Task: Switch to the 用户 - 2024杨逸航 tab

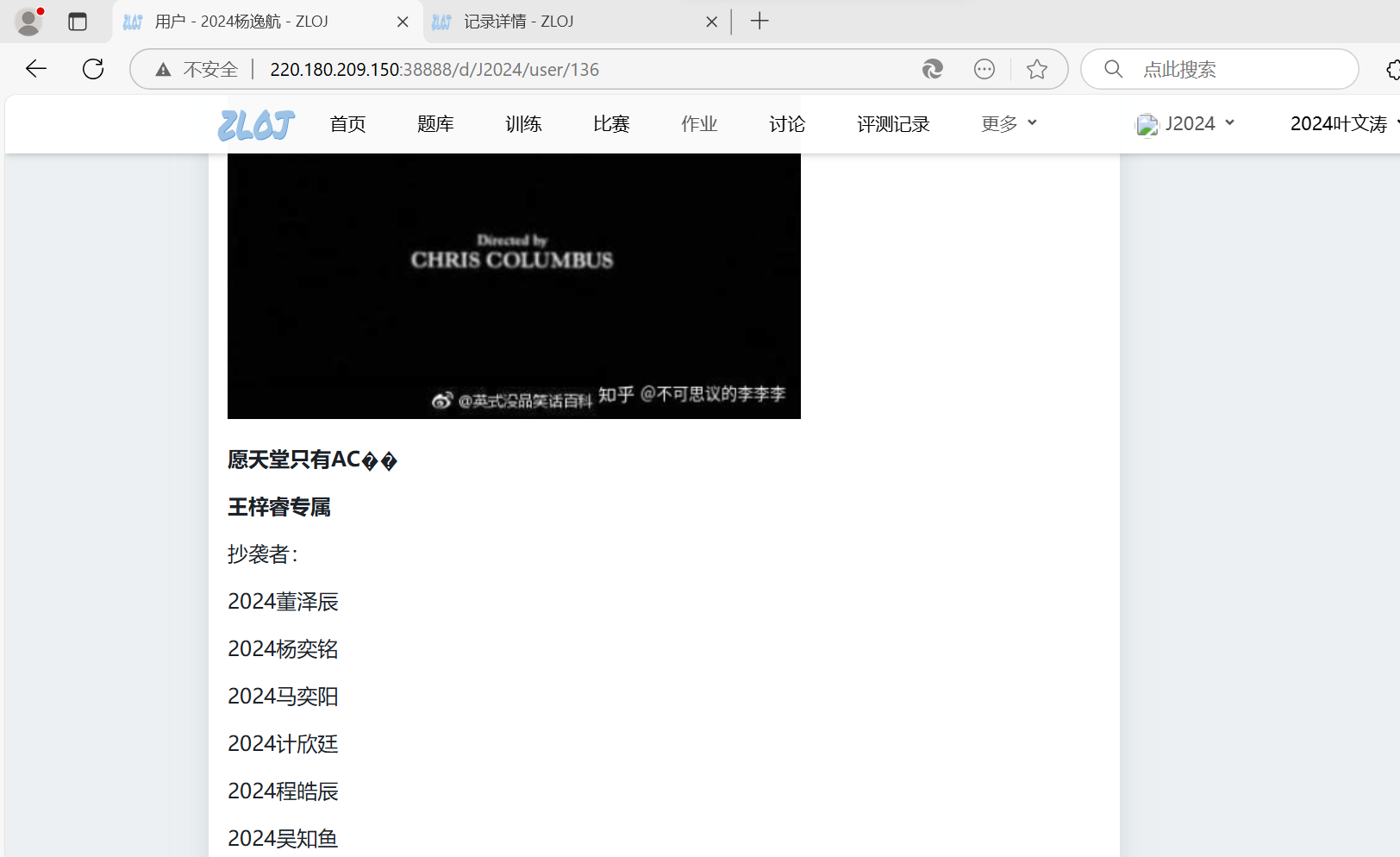Action: tap(267, 22)
